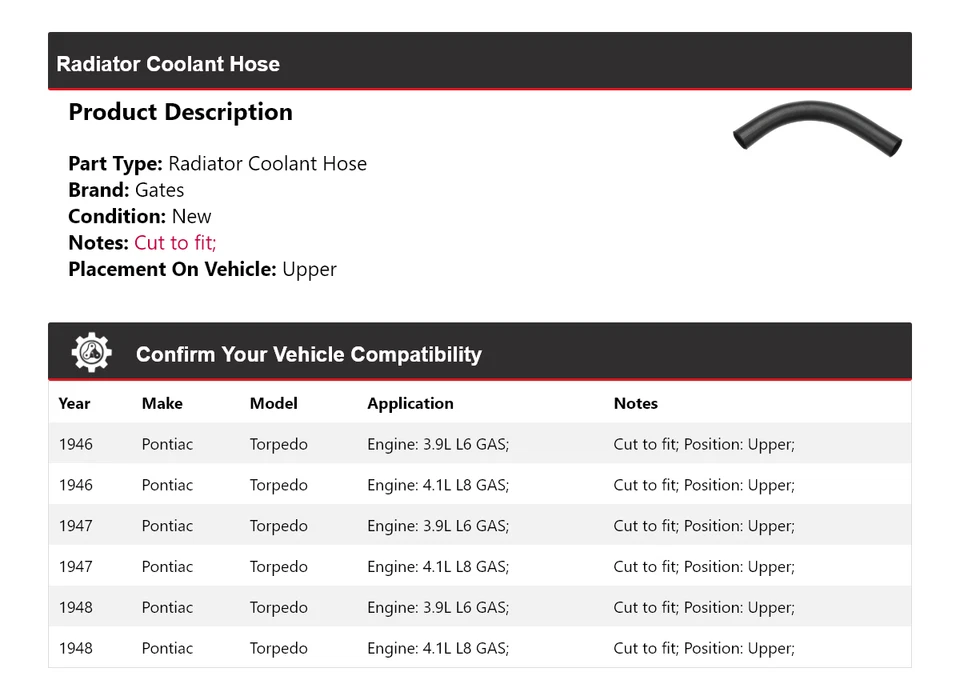Click the gear compatibility icon
The width and height of the screenshot is (960, 700).
click(x=91, y=353)
